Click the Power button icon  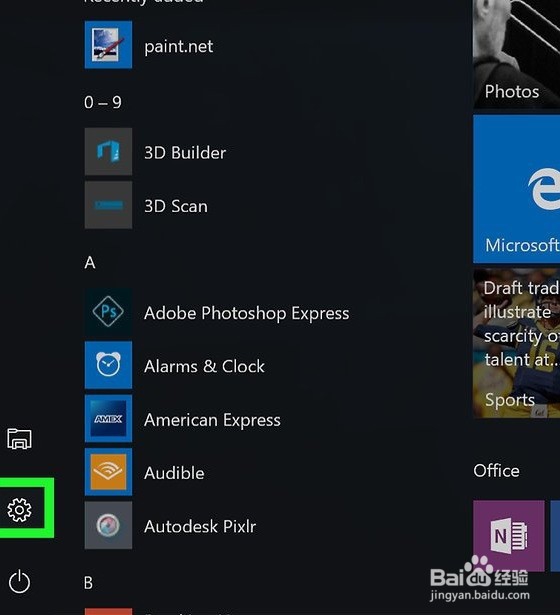(19, 582)
